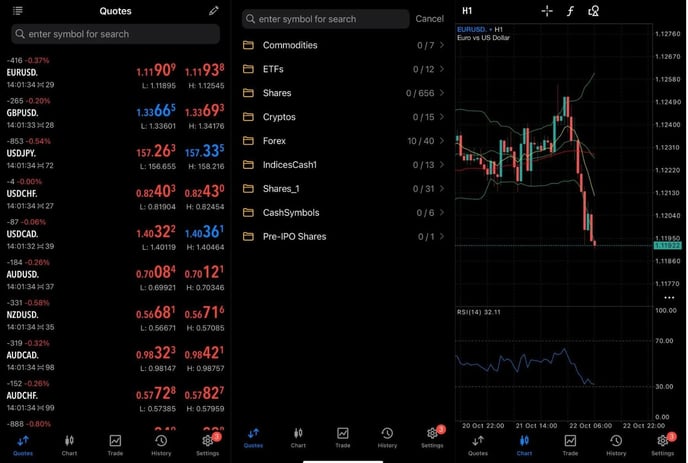This screenshot has height=463, width=688.
Task: Open Quotes tab in the symbol search panel
Action: click(253, 438)
